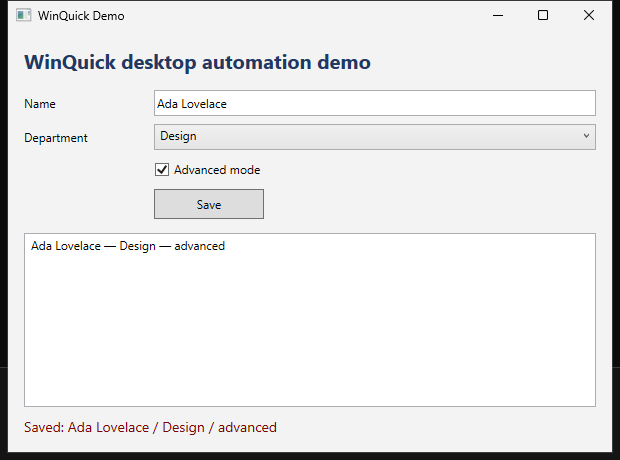
Task: Click the Save button
Action: point(209,204)
